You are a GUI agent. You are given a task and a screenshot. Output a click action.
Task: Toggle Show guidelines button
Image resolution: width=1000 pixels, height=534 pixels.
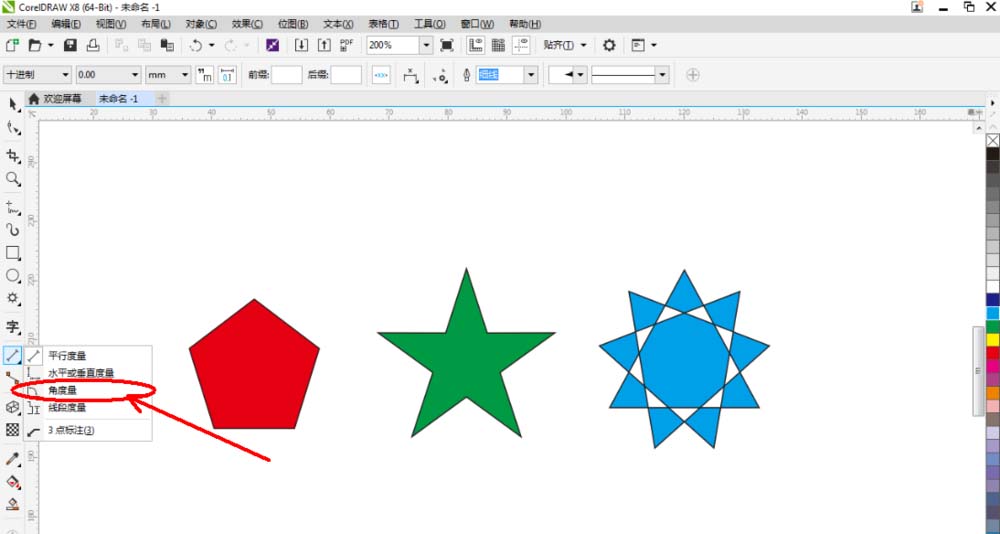(x=521, y=45)
